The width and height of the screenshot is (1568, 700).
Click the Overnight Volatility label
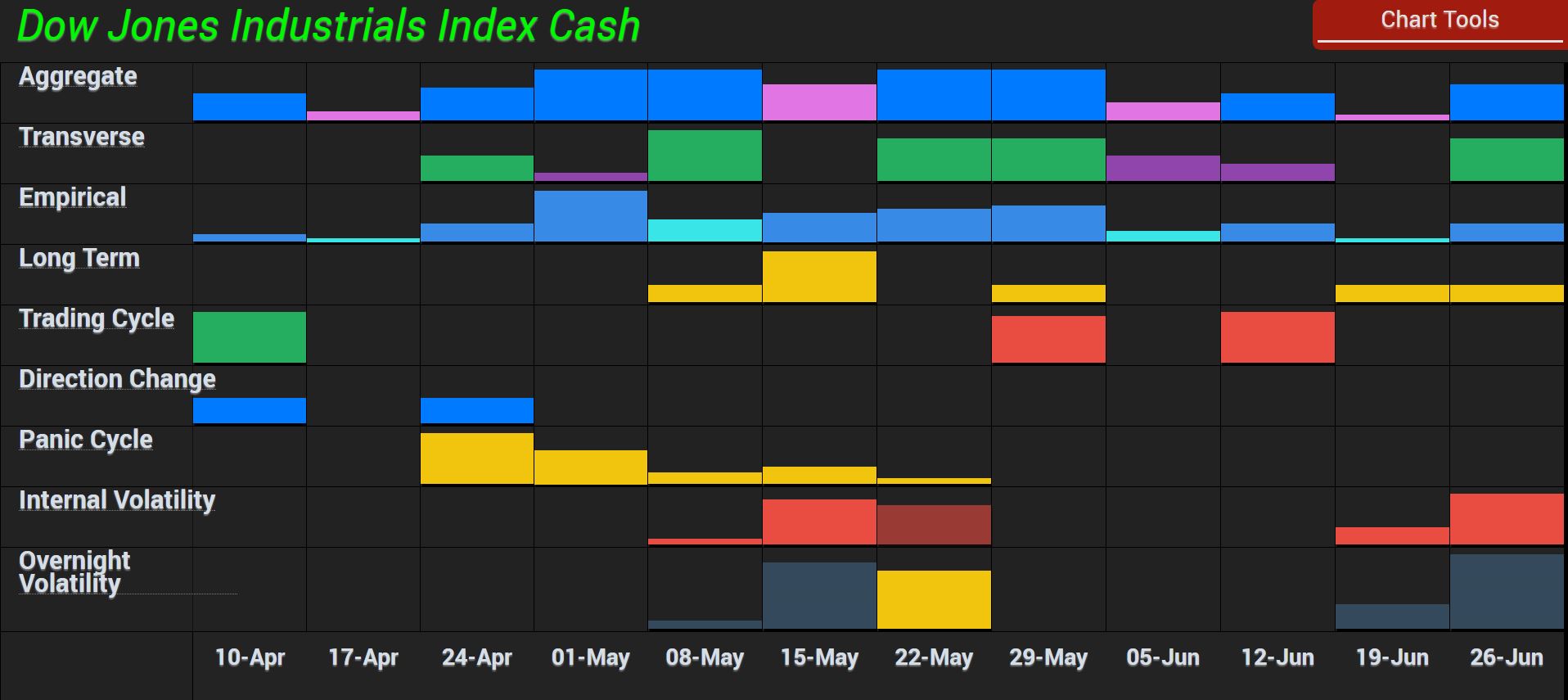tap(74, 572)
